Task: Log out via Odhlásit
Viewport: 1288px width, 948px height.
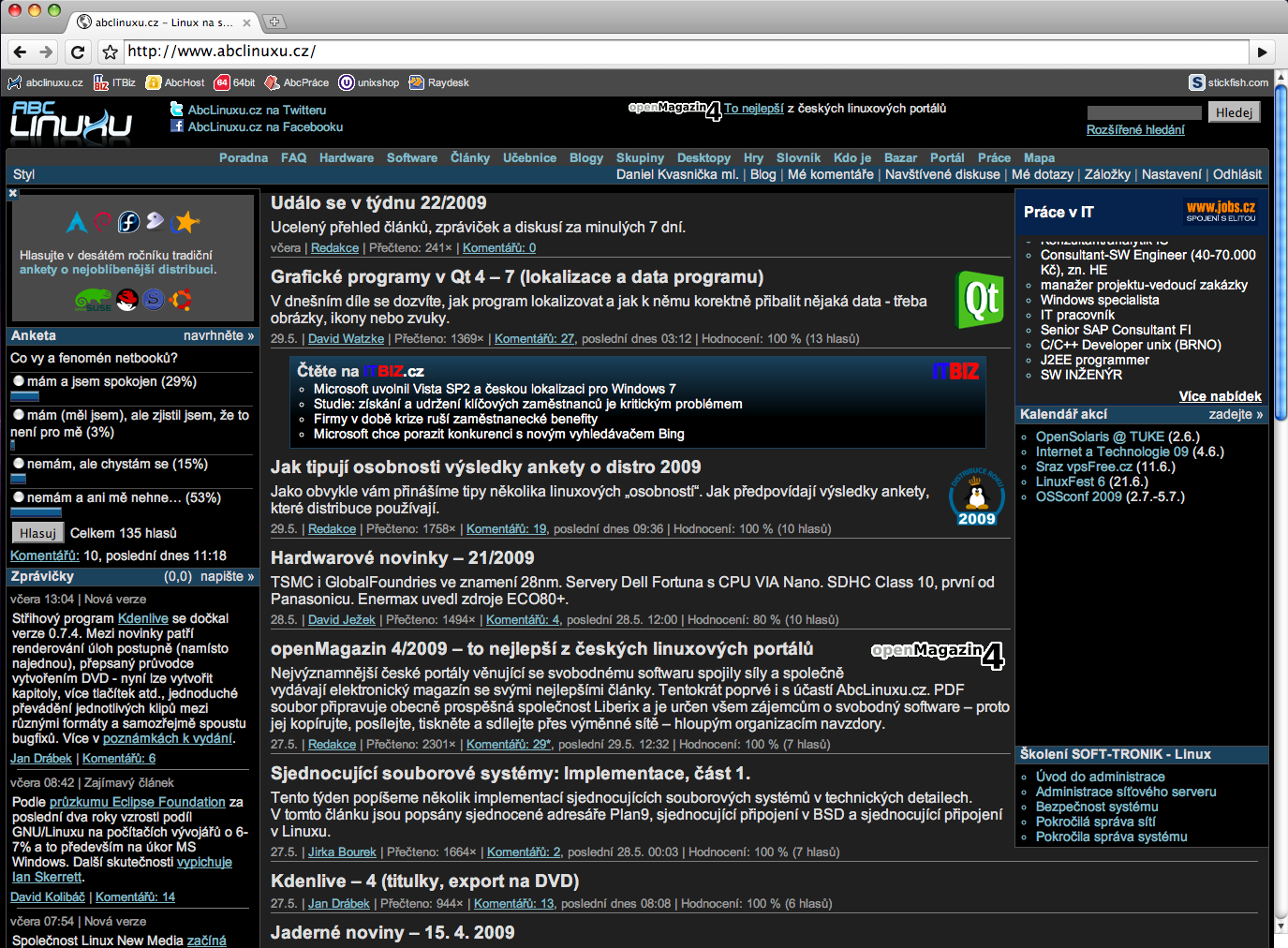Action: pos(1237,174)
